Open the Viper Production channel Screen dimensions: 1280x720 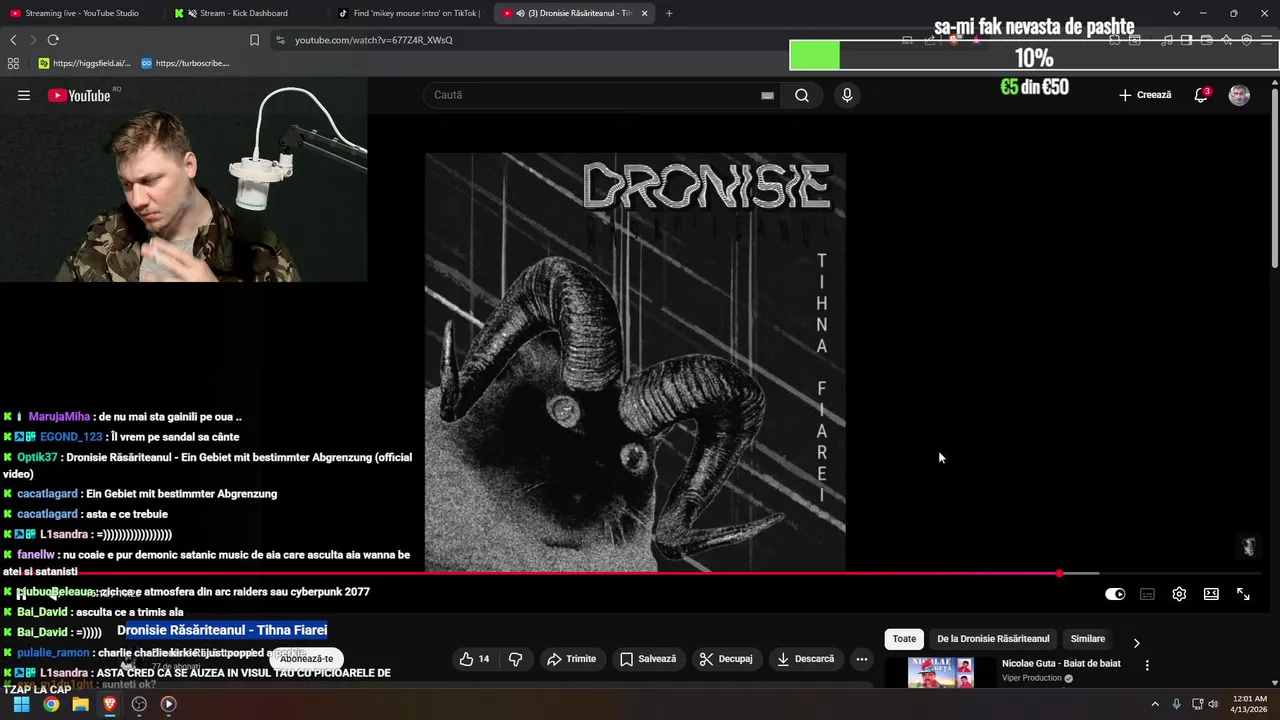tap(1031, 678)
